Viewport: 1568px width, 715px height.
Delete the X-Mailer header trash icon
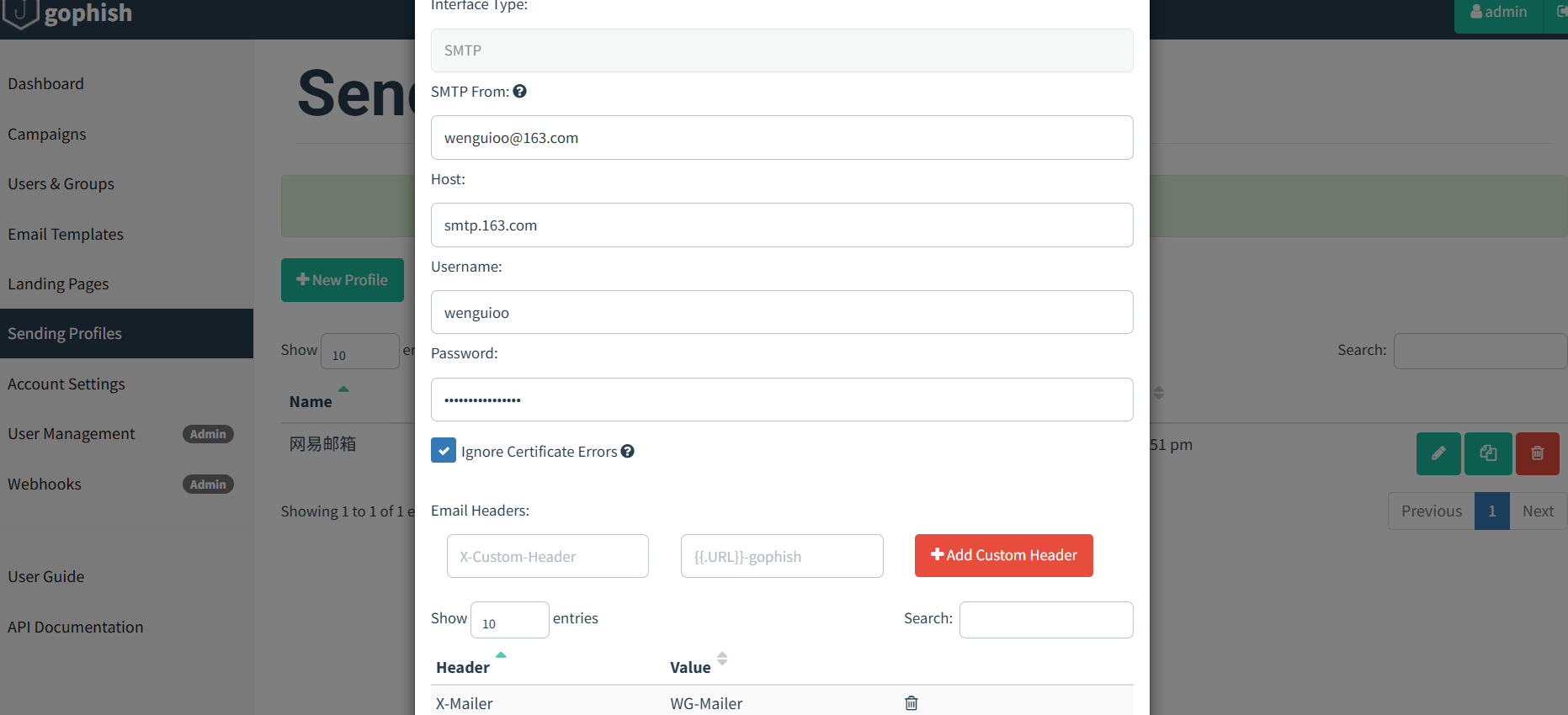[x=911, y=703]
